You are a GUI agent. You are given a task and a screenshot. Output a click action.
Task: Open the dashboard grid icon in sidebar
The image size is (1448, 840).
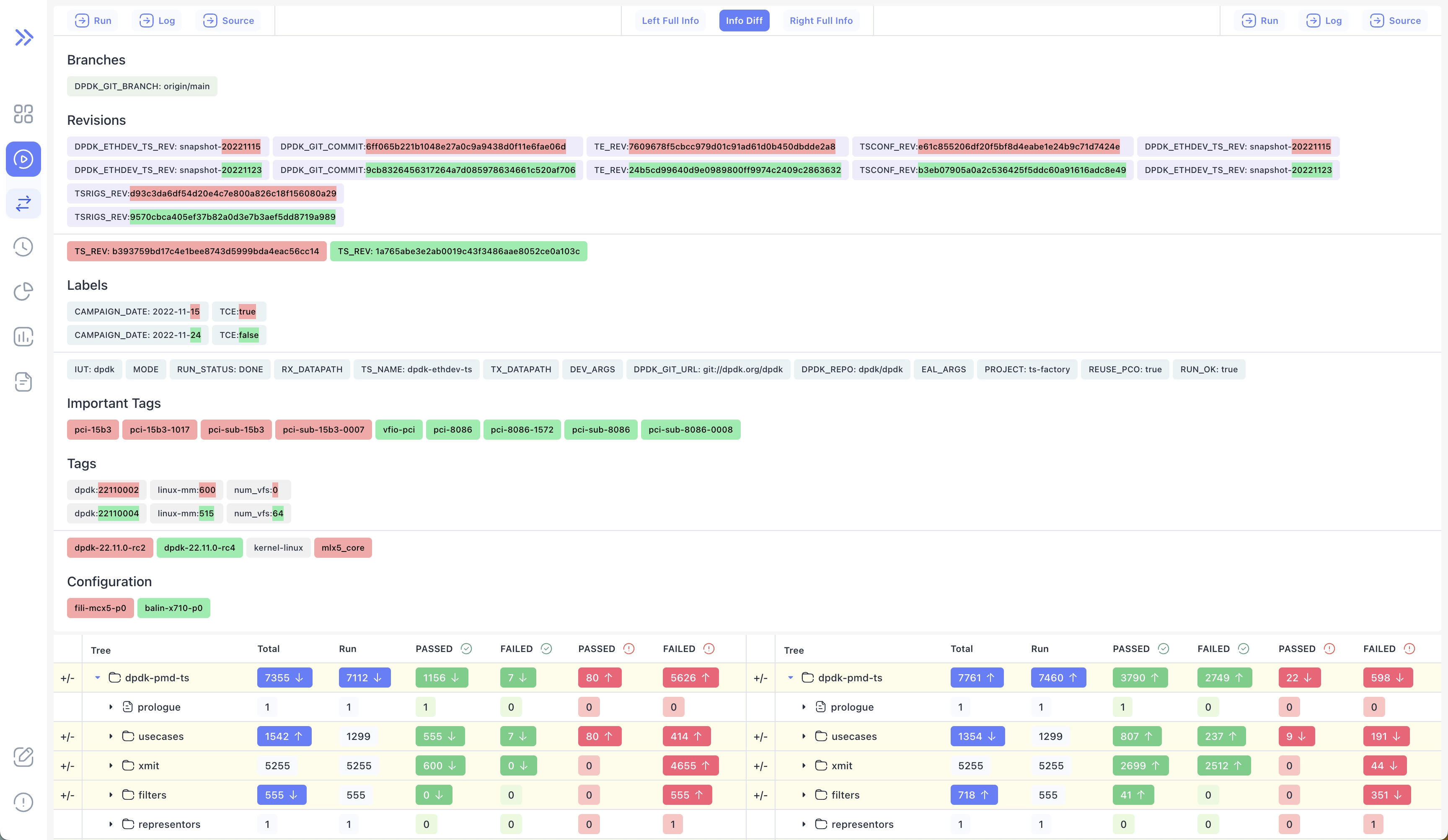(23, 113)
